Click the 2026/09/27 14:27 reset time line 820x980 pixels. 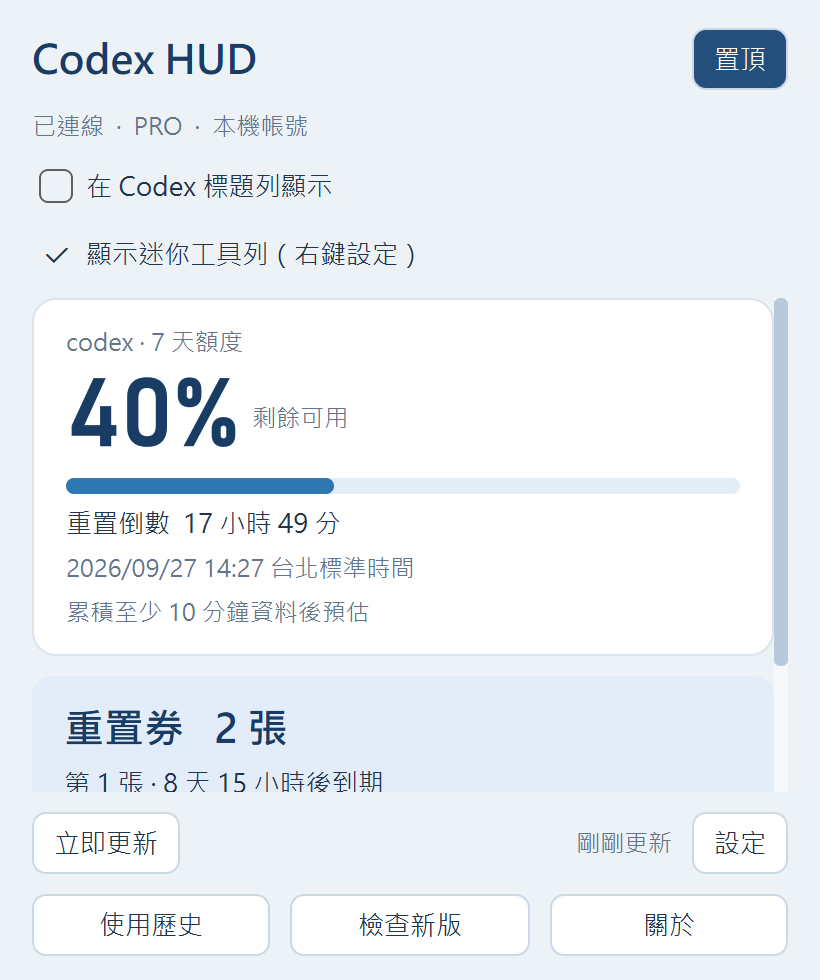coord(240,568)
